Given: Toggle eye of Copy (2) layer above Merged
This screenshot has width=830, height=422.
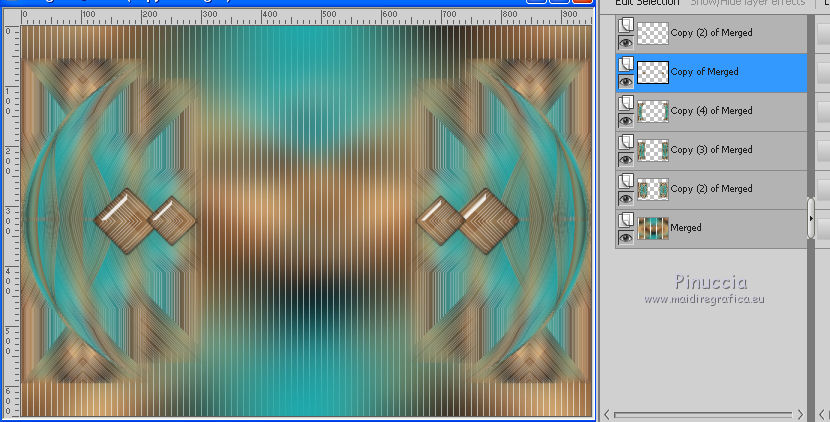Looking at the screenshot, I should 626,199.
